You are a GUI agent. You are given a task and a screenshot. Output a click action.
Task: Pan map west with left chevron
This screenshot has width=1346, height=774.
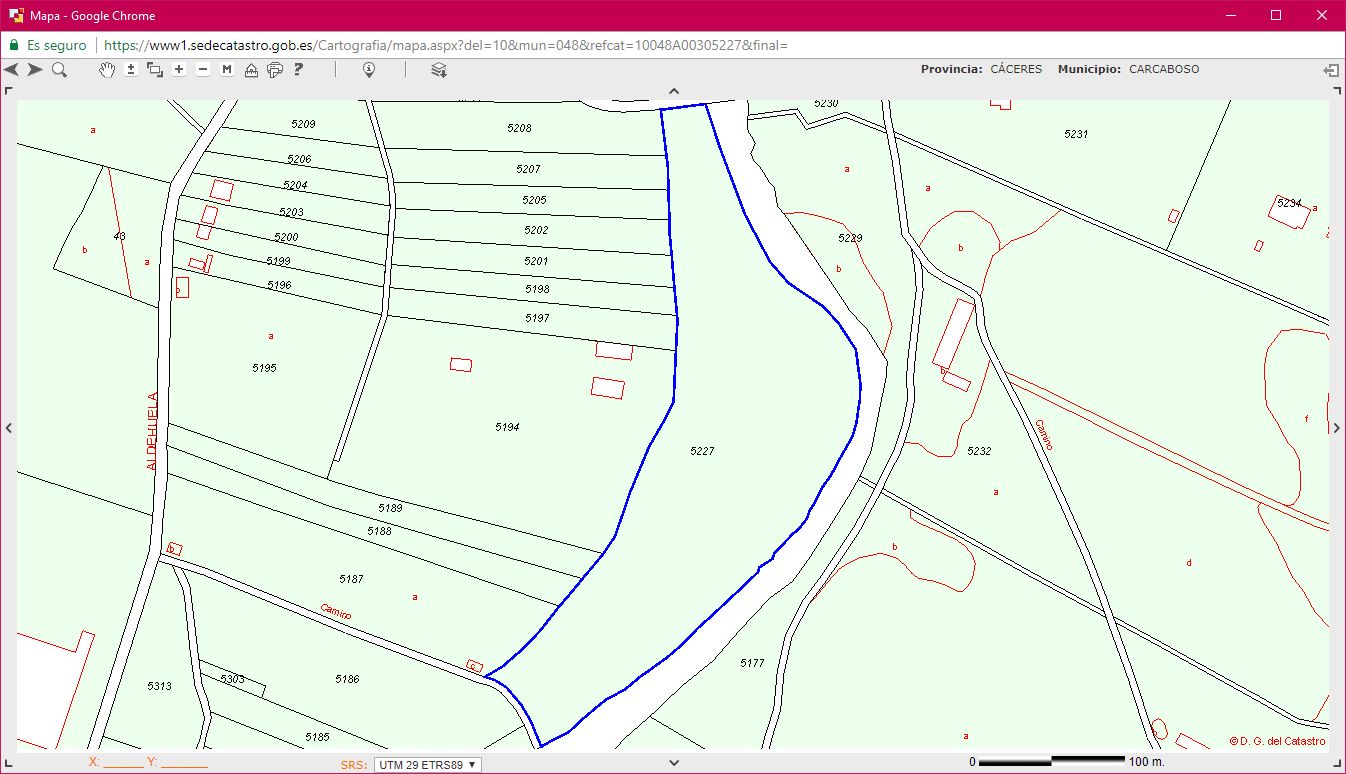pos(9,428)
